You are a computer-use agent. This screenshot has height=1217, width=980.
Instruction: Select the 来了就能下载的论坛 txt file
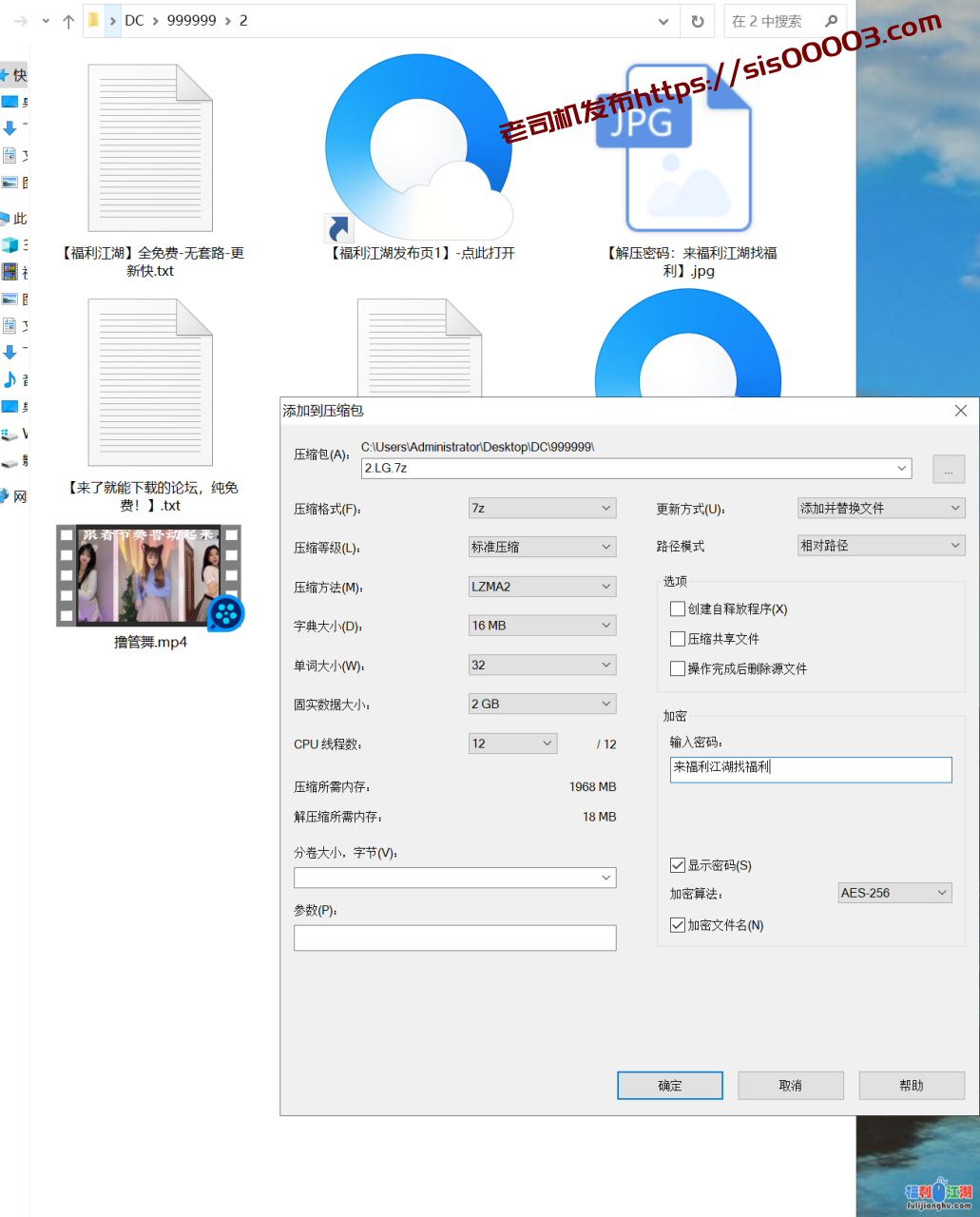150,382
